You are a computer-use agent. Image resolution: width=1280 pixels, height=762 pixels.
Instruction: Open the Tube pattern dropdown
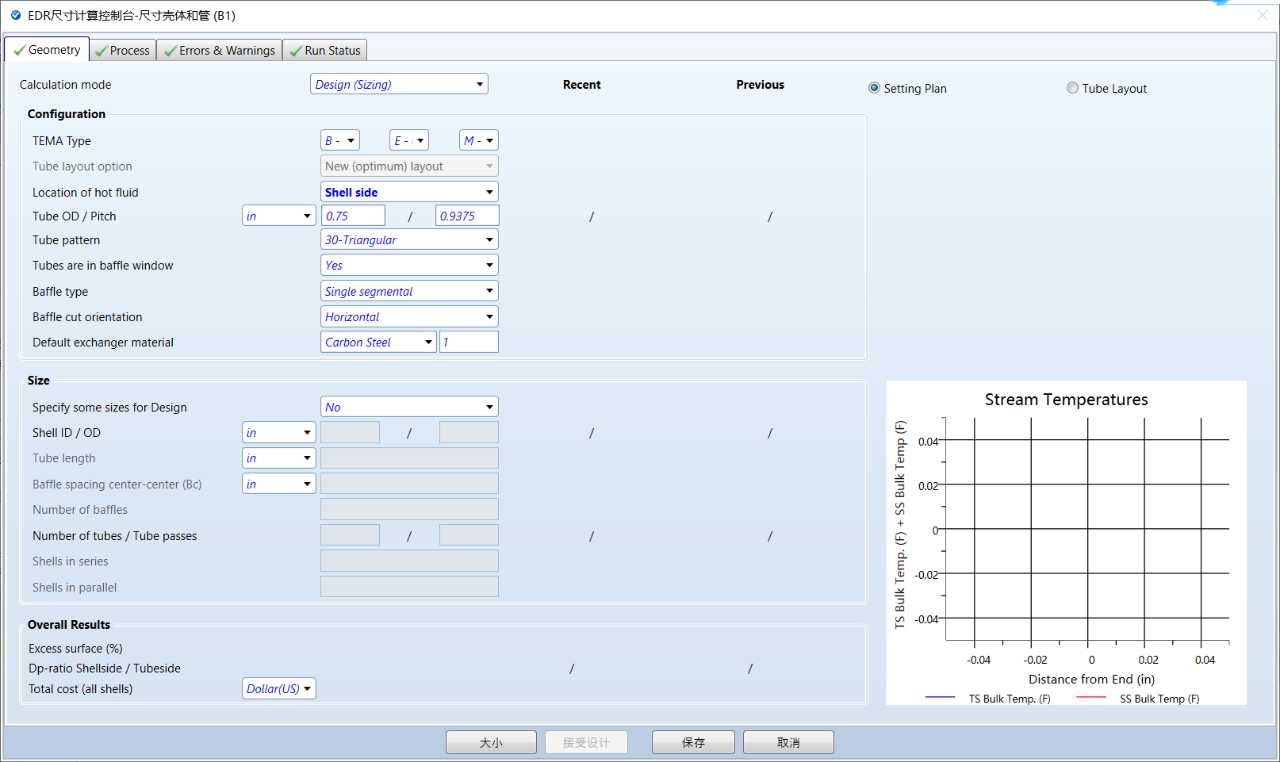(409, 240)
